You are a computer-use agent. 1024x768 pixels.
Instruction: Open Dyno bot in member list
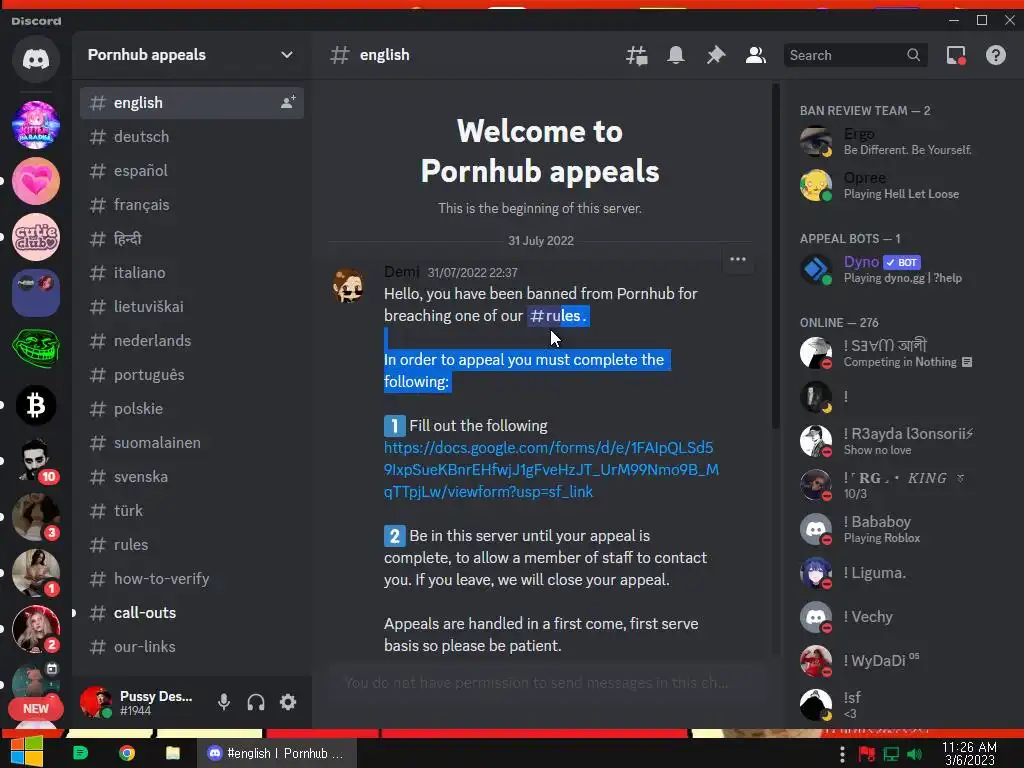click(901, 269)
